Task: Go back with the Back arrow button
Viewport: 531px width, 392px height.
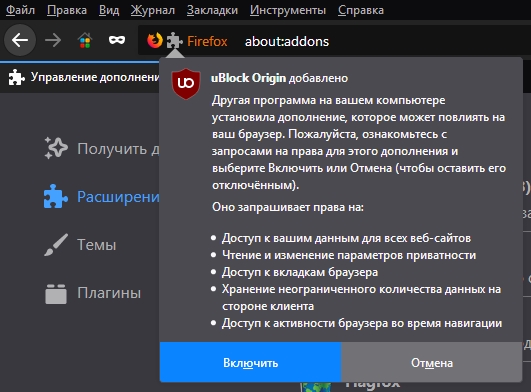Action: [20, 40]
